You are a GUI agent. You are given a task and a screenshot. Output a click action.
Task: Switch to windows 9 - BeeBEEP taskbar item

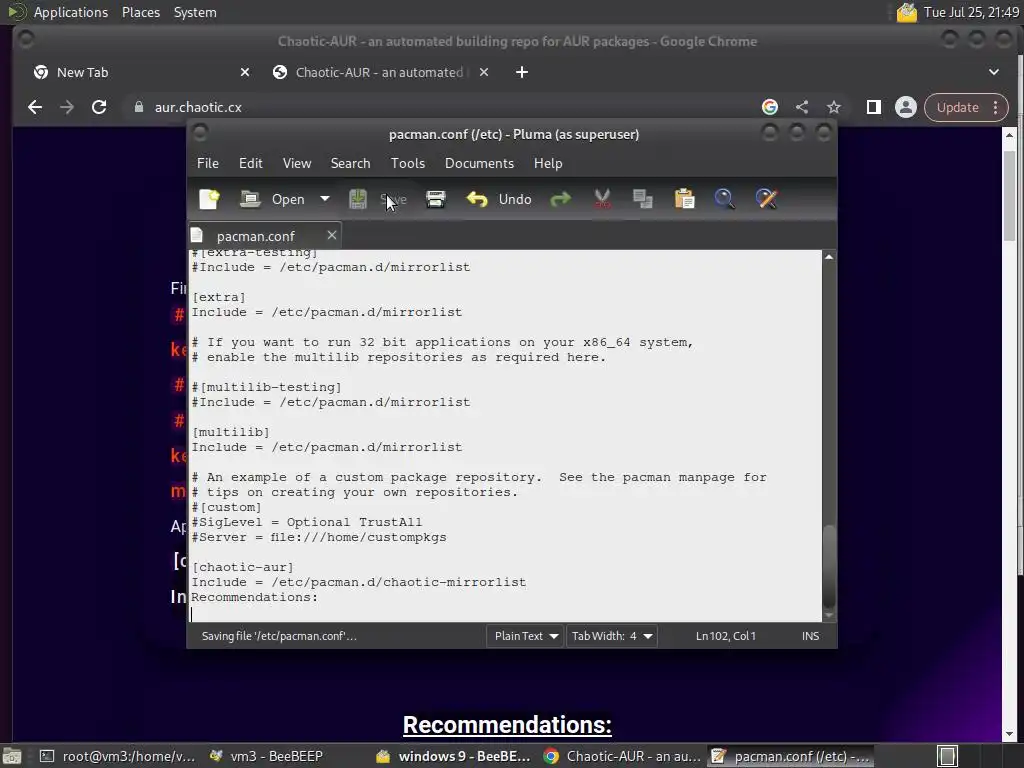click(455, 756)
